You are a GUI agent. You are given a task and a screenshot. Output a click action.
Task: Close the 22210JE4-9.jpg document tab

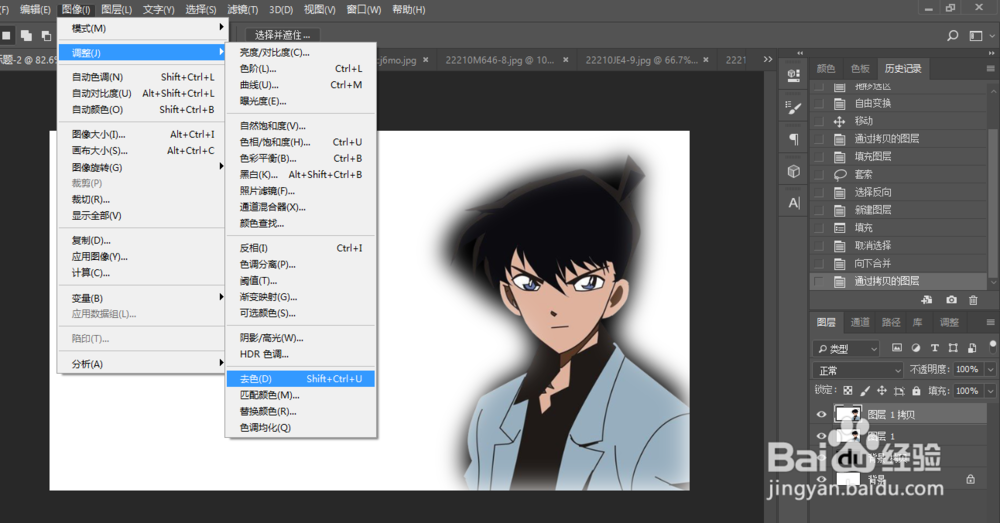click(706, 60)
